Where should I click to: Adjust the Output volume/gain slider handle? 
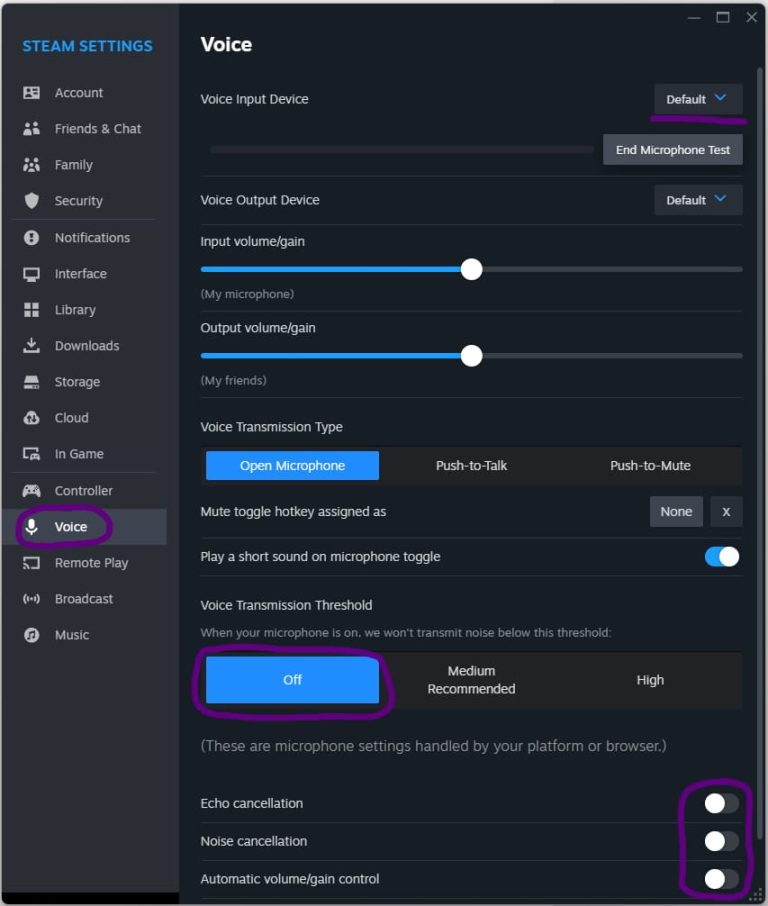(472, 356)
